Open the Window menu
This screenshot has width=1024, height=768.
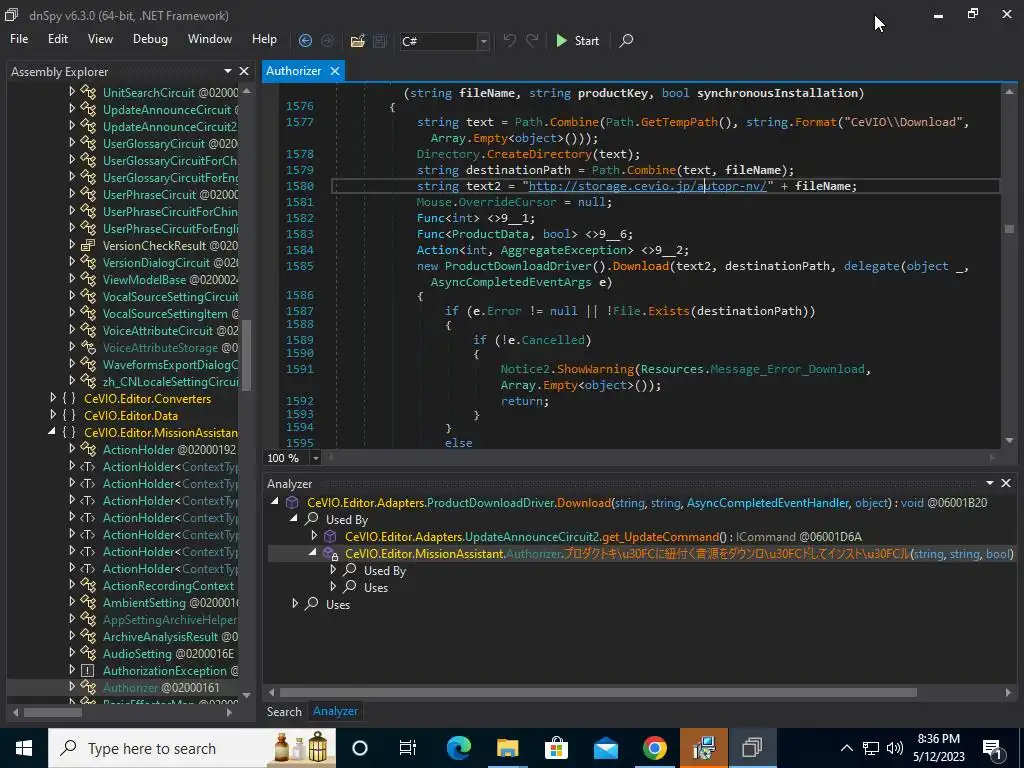tap(210, 39)
